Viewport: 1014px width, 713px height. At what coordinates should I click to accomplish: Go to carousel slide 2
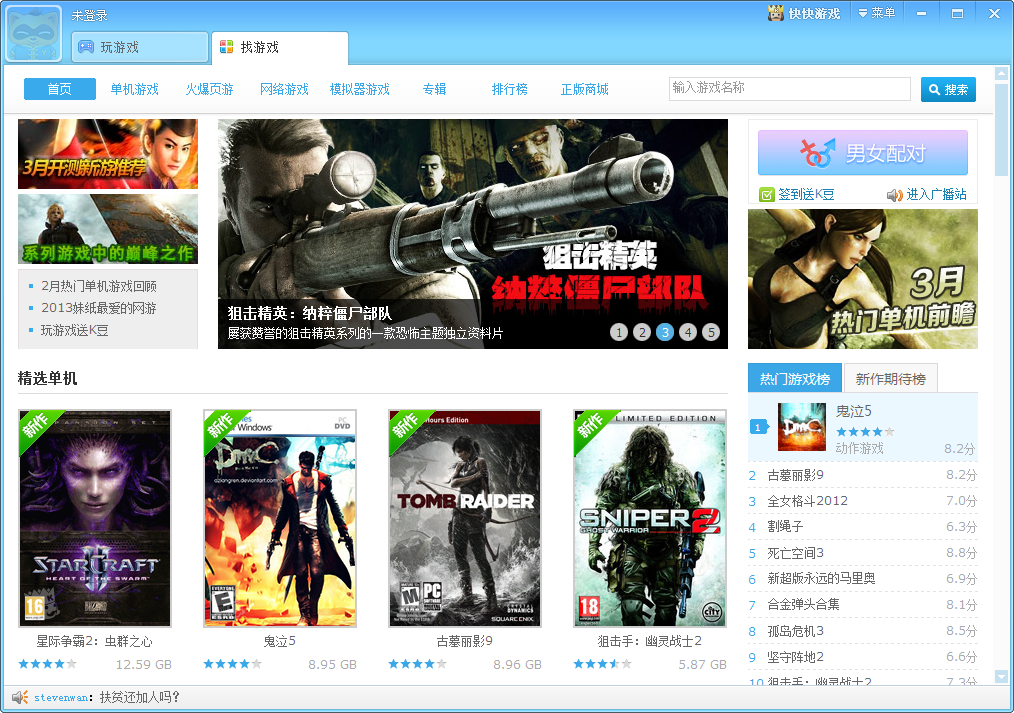[x=642, y=332]
